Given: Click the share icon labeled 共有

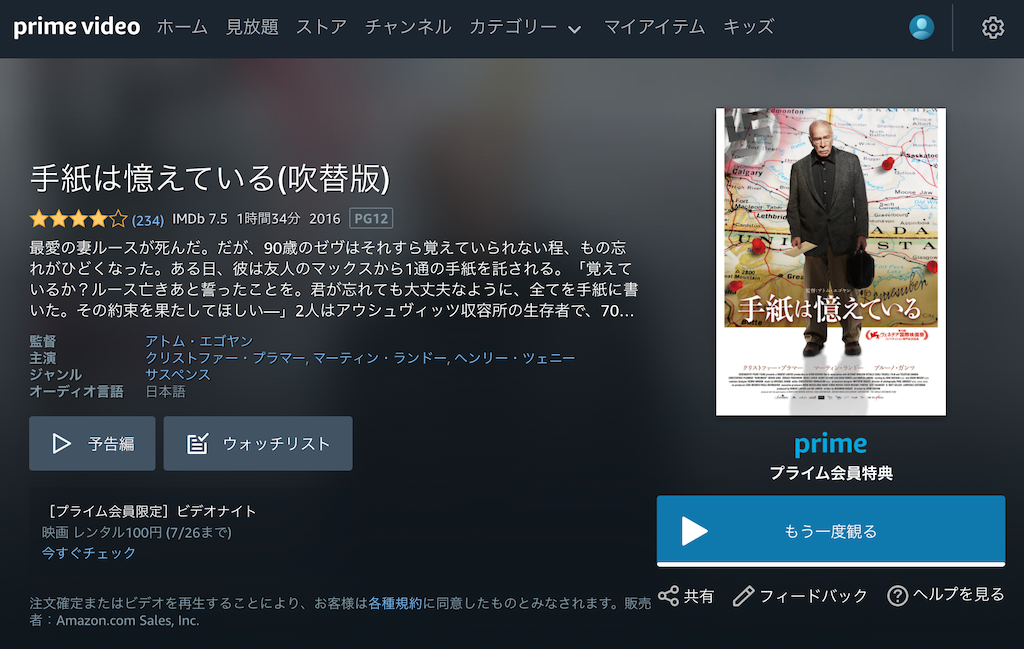Looking at the screenshot, I should 668,595.
